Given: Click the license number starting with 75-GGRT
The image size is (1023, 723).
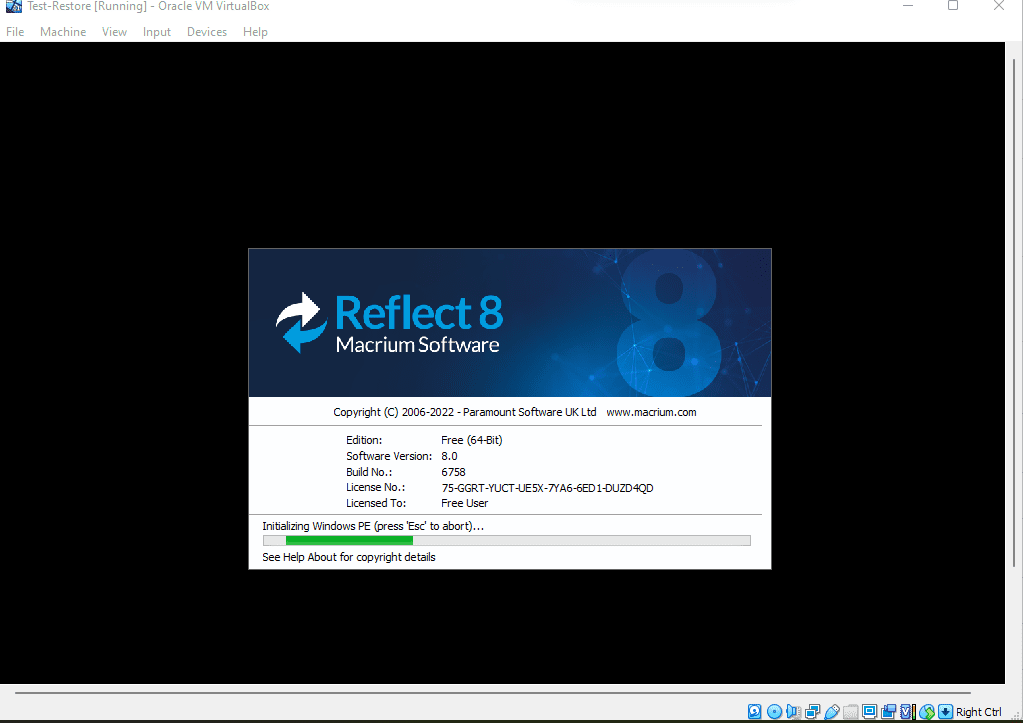Looking at the screenshot, I should [x=547, y=487].
